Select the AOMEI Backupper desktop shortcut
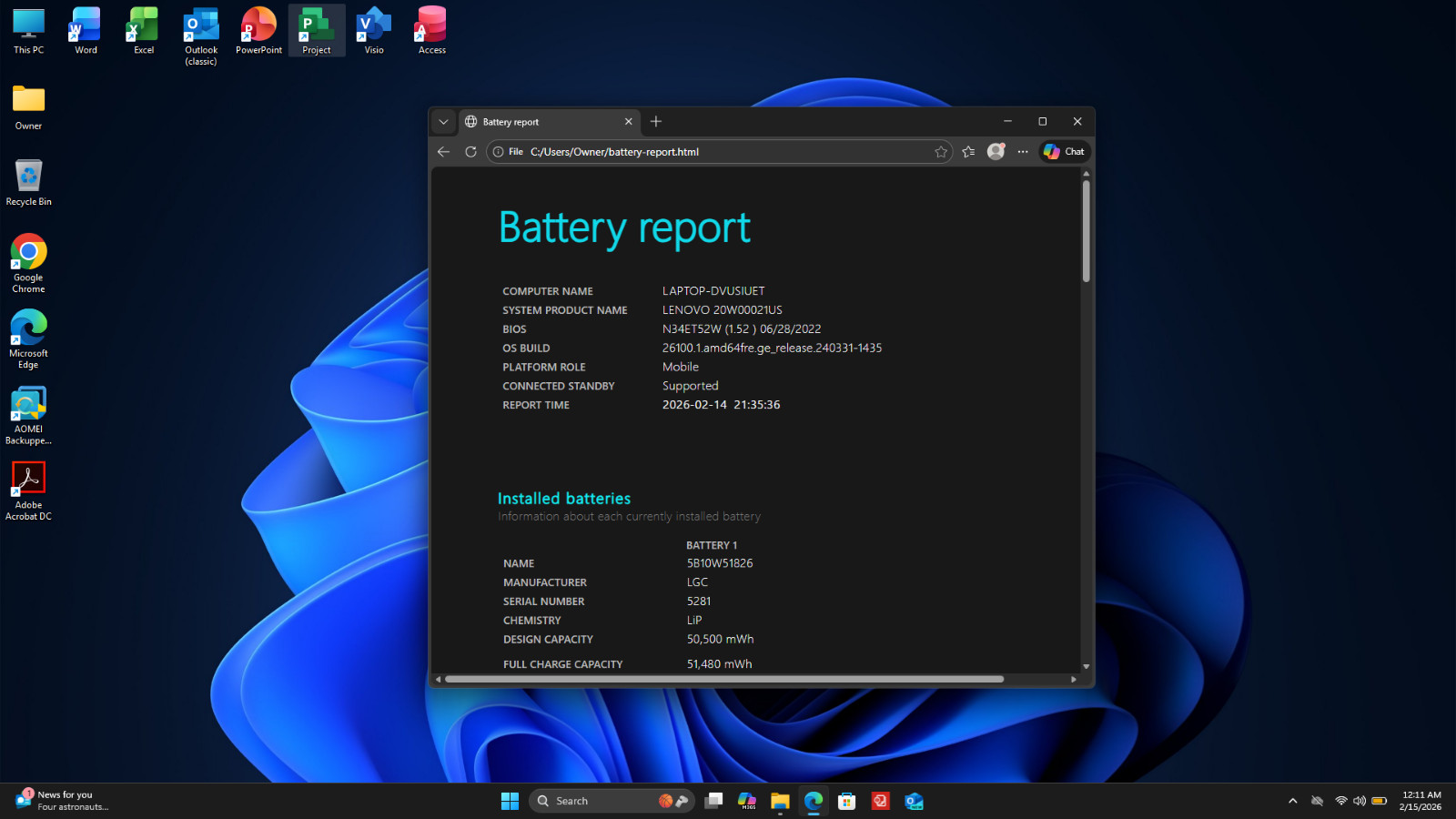 tap(28, 415)
